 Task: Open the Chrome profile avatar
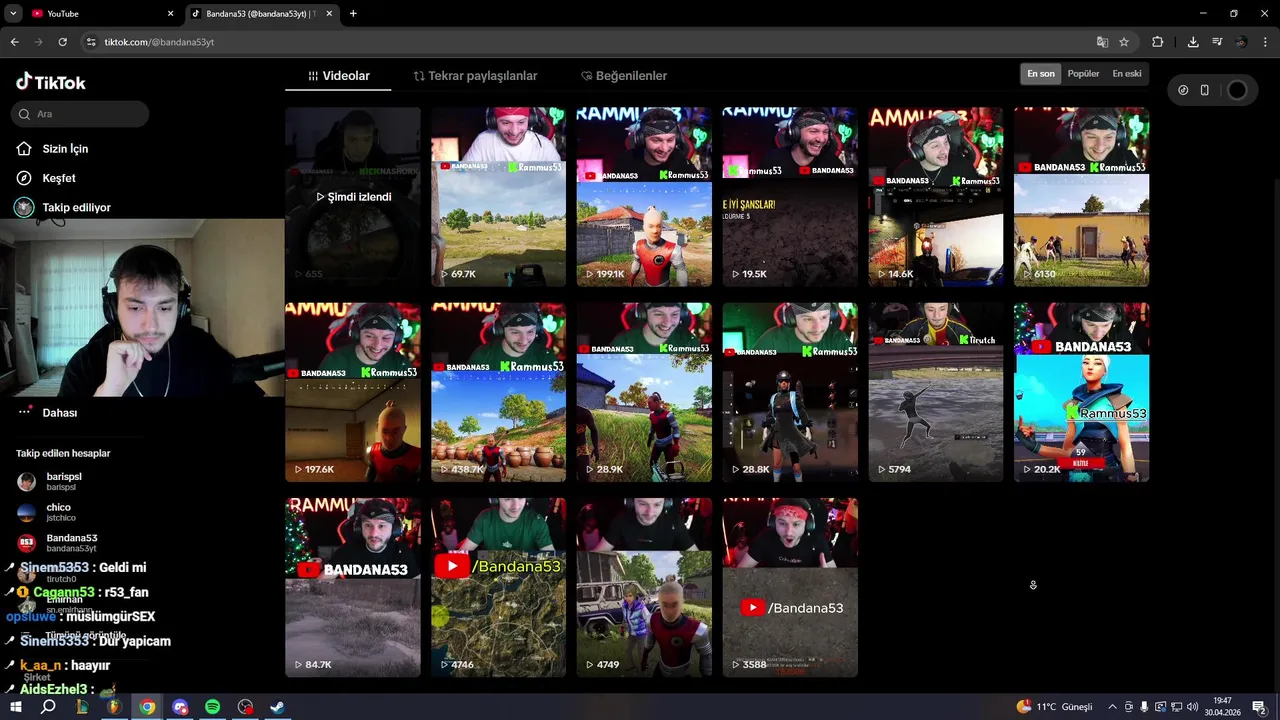coord(1241,42)
